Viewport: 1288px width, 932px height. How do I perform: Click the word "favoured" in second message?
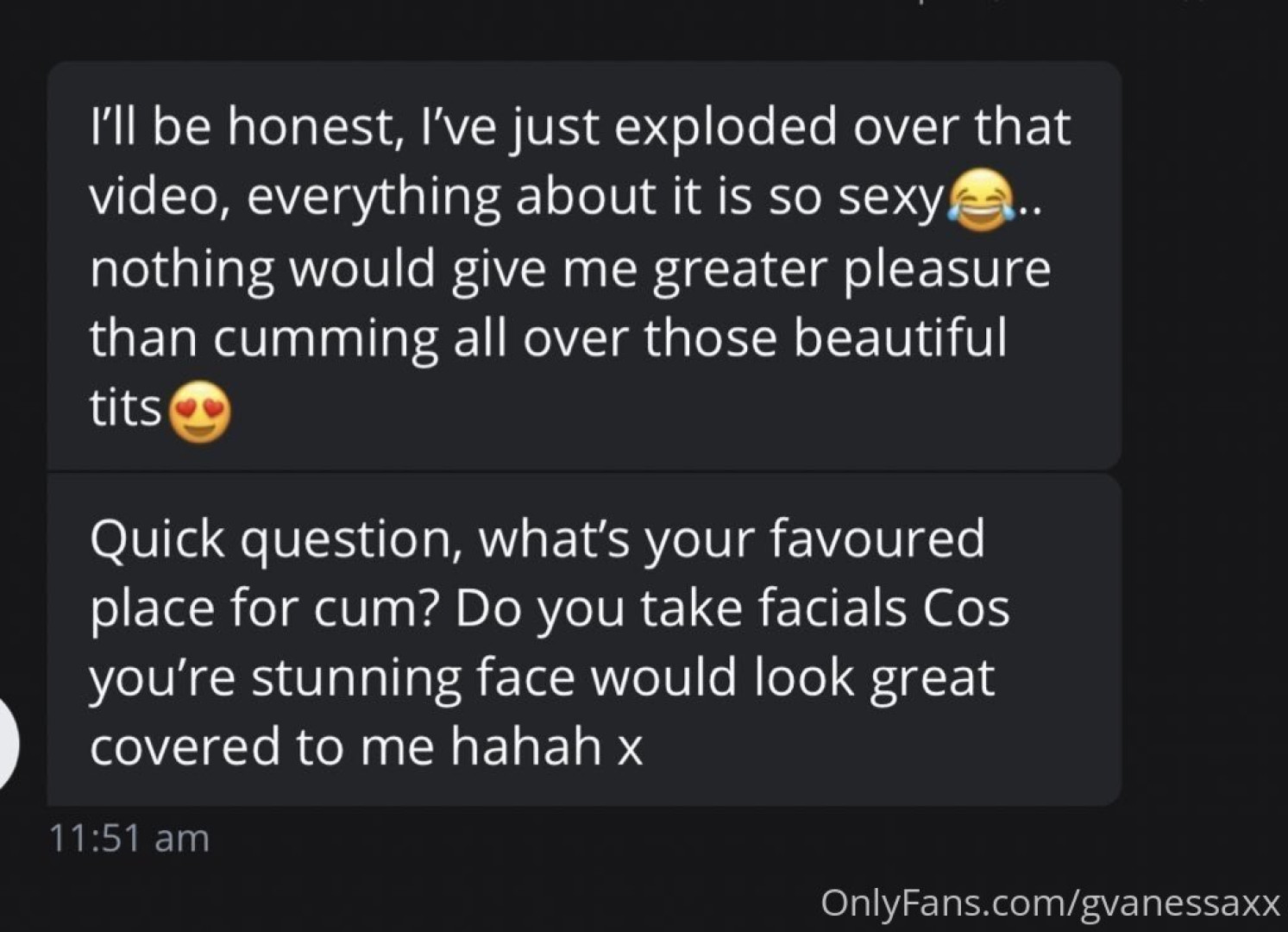pyautogui.click(x=876, y=539)
